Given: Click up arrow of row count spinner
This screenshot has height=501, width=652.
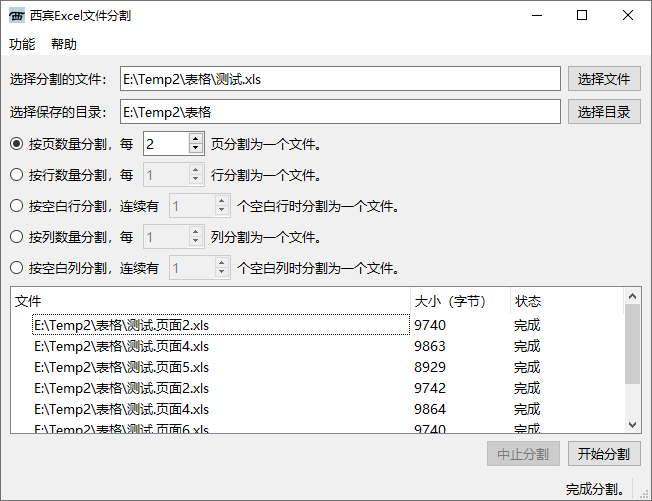Looking at the screenshot, I should (x=195, y=169).
